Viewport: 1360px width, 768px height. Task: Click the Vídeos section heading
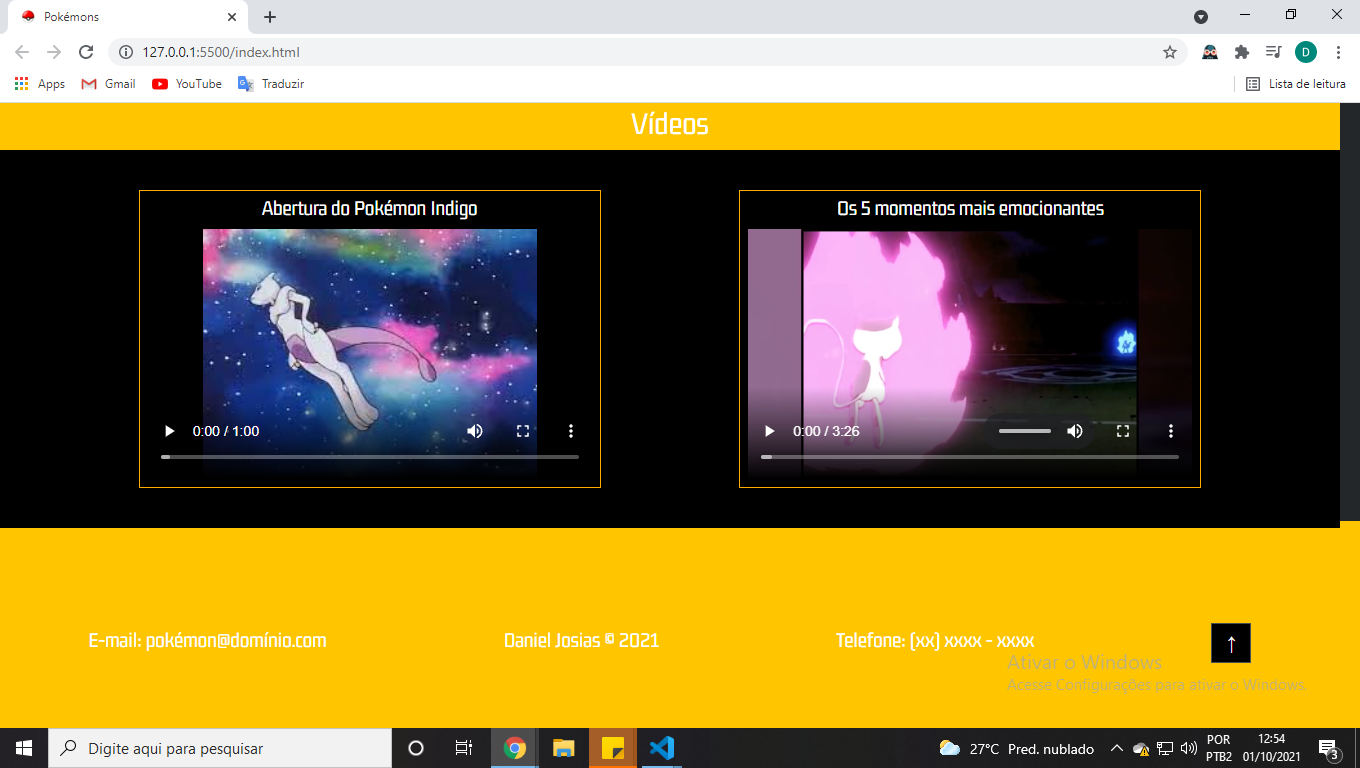point(670,125)
